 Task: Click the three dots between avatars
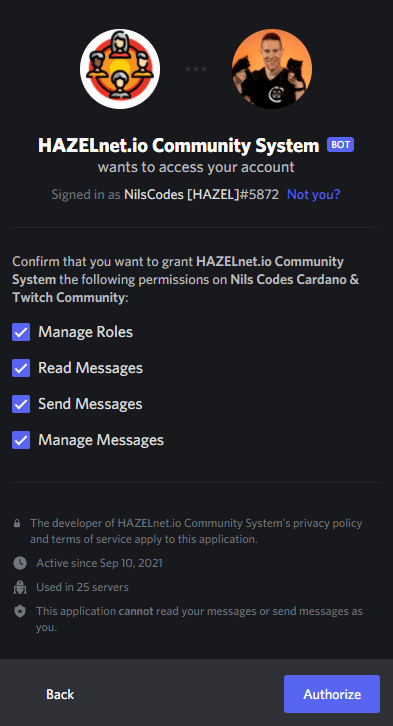[x=196, y=69]
